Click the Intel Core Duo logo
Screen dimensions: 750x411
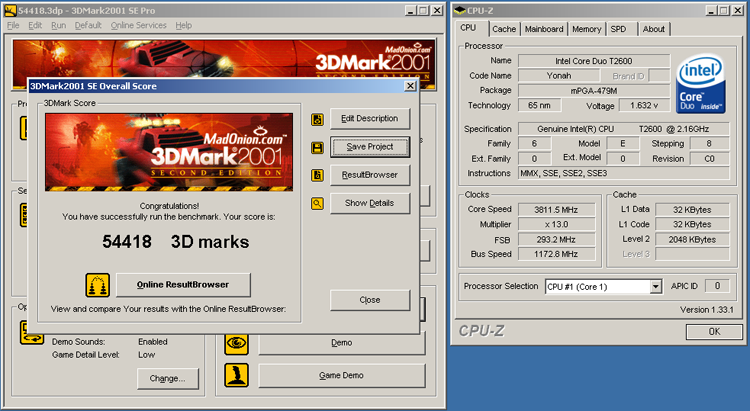pos(701,85)
